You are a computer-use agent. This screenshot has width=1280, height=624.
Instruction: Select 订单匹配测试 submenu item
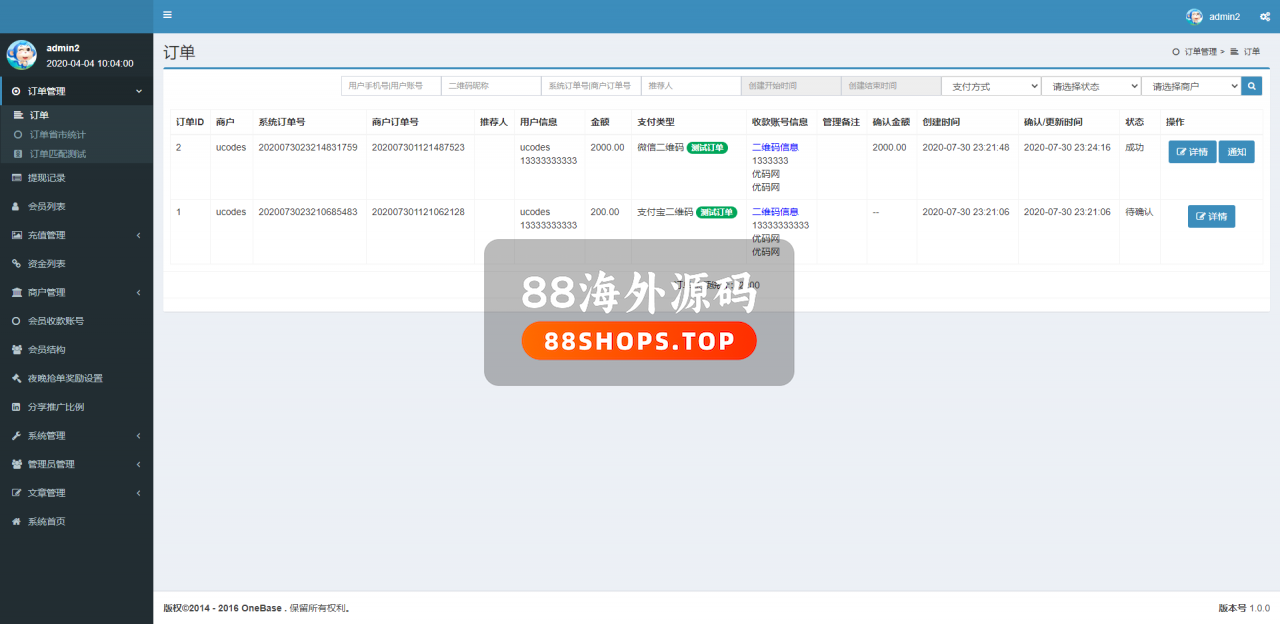[57, 154]
